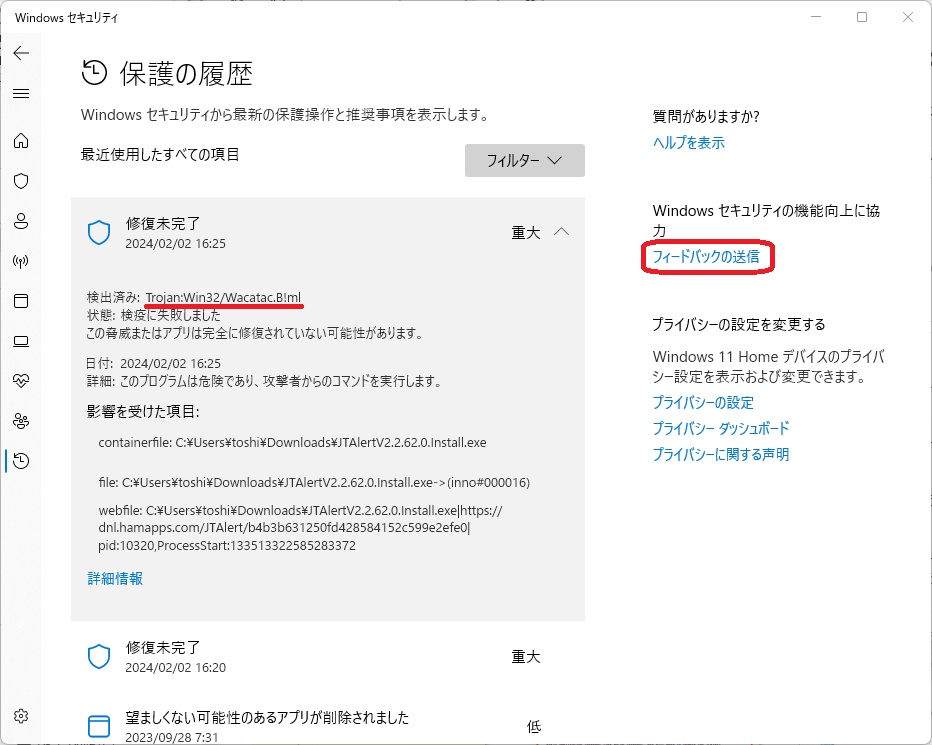This screenshot has width=932, height=745.
Task: Select the Device security laptop icon
Action: coord(21,341)
